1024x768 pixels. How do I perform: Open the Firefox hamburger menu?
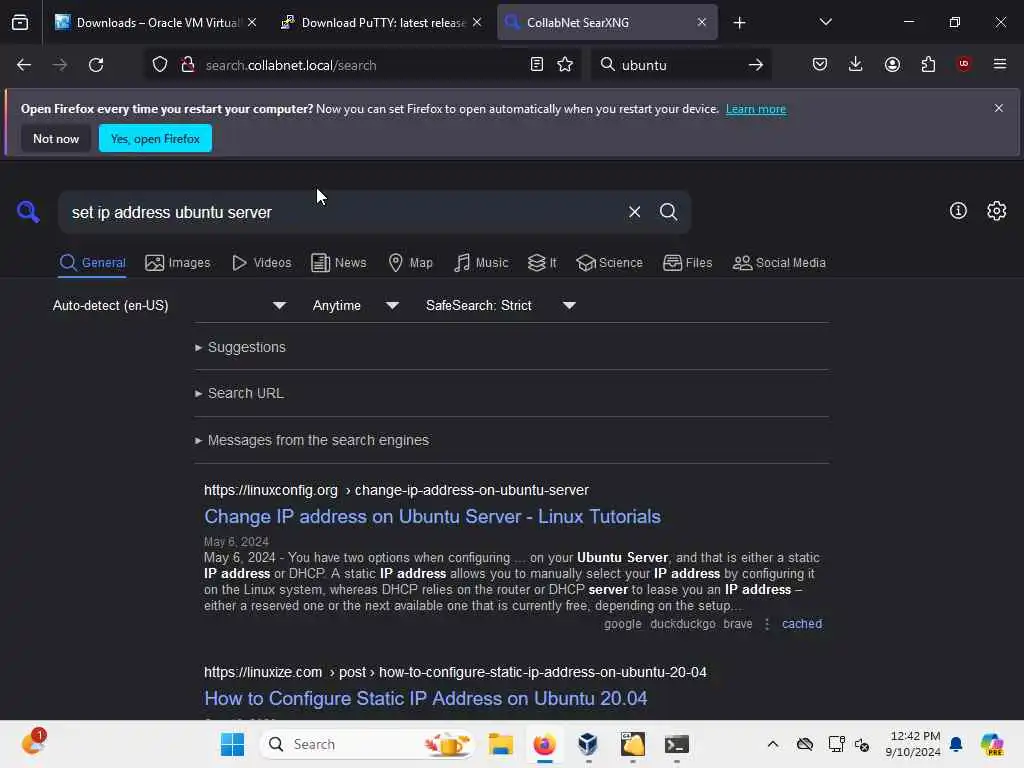tap(999, 64)
